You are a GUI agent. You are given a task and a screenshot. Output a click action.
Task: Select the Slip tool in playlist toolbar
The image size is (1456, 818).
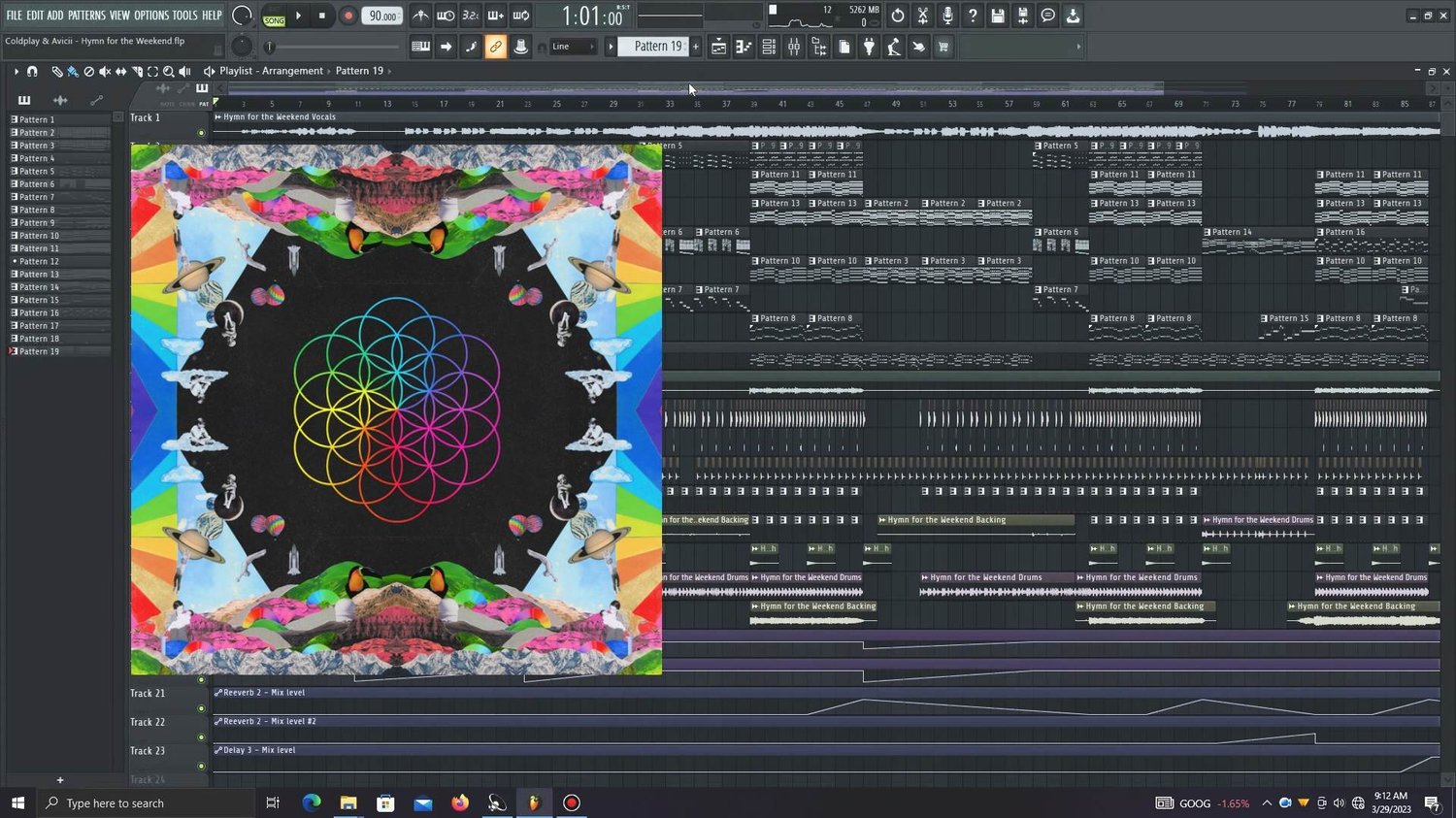point(121,71)
